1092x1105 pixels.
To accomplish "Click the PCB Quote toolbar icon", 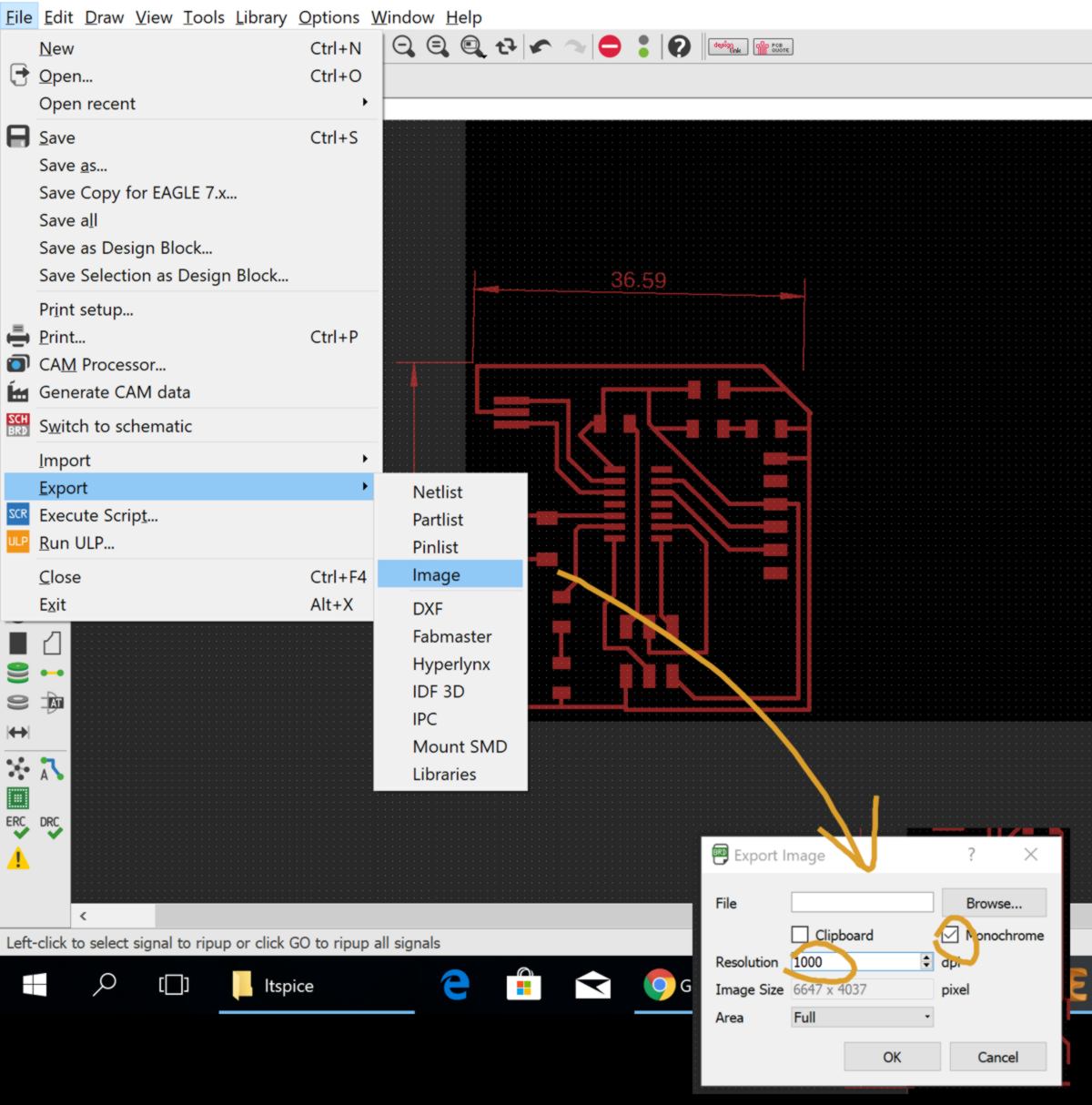I will [x=773, y=46].
